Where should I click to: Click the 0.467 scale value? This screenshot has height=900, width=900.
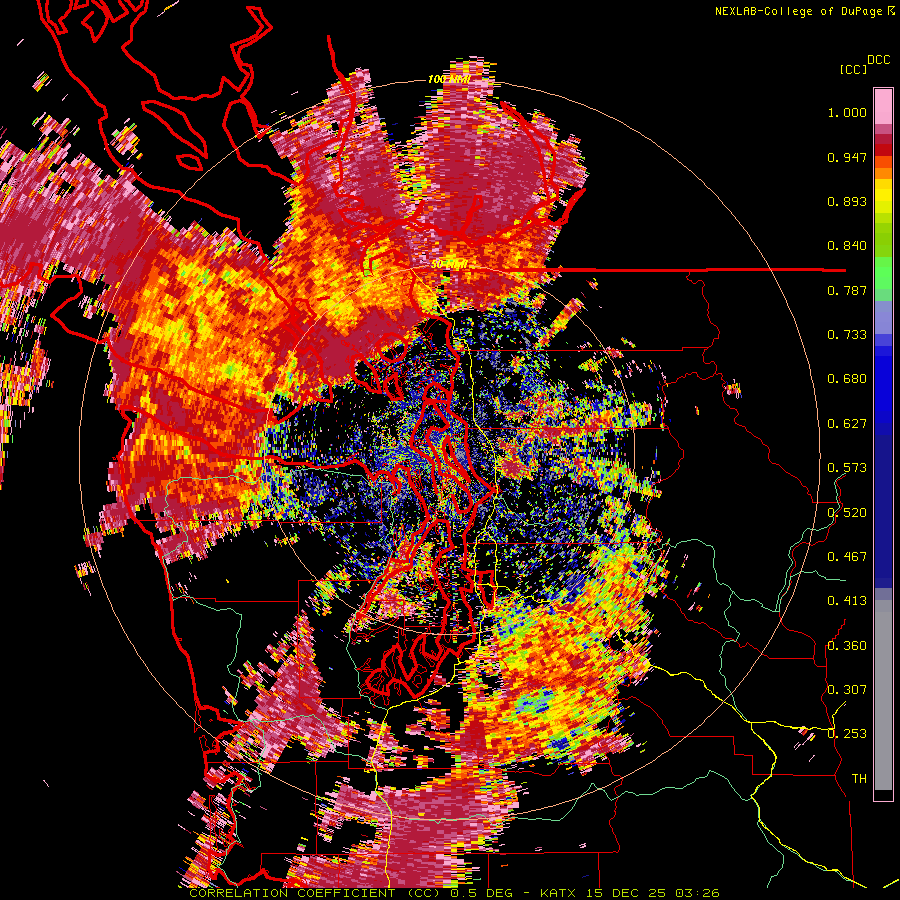click(x=847, y=557)
